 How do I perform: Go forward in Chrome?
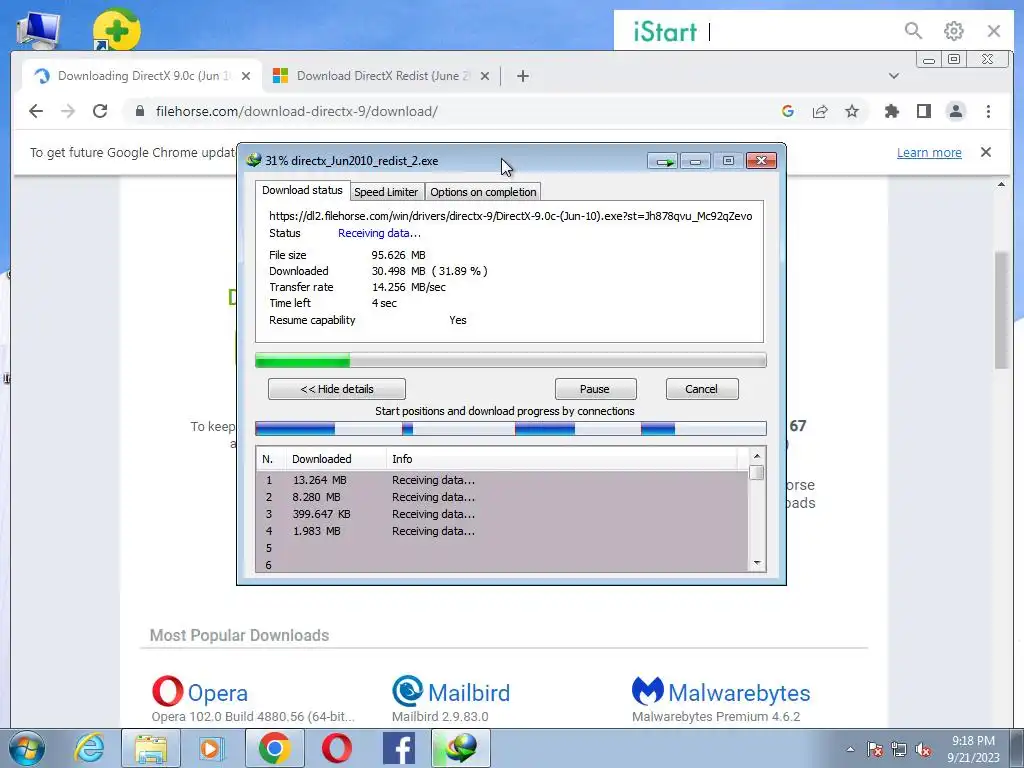point(68,111)
